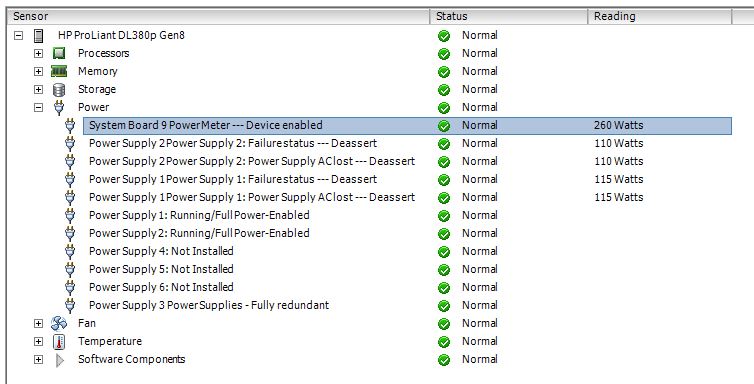Click the Software Components triangle icon
Screen dimensions: 754x384
click(60, 360)
